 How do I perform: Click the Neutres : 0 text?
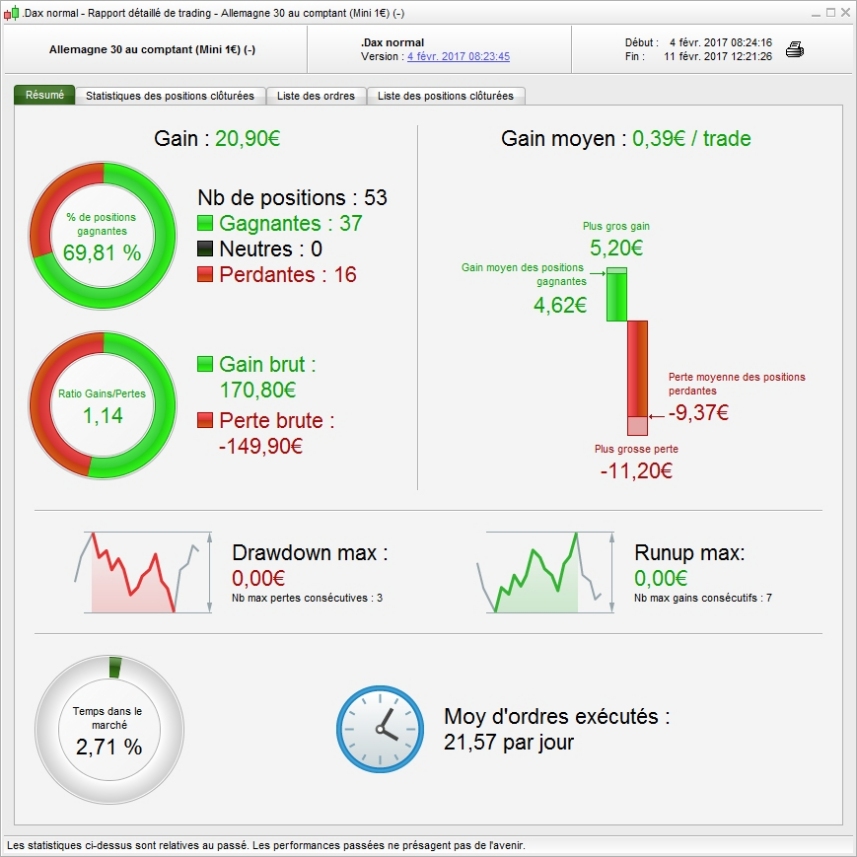[271, 249]
